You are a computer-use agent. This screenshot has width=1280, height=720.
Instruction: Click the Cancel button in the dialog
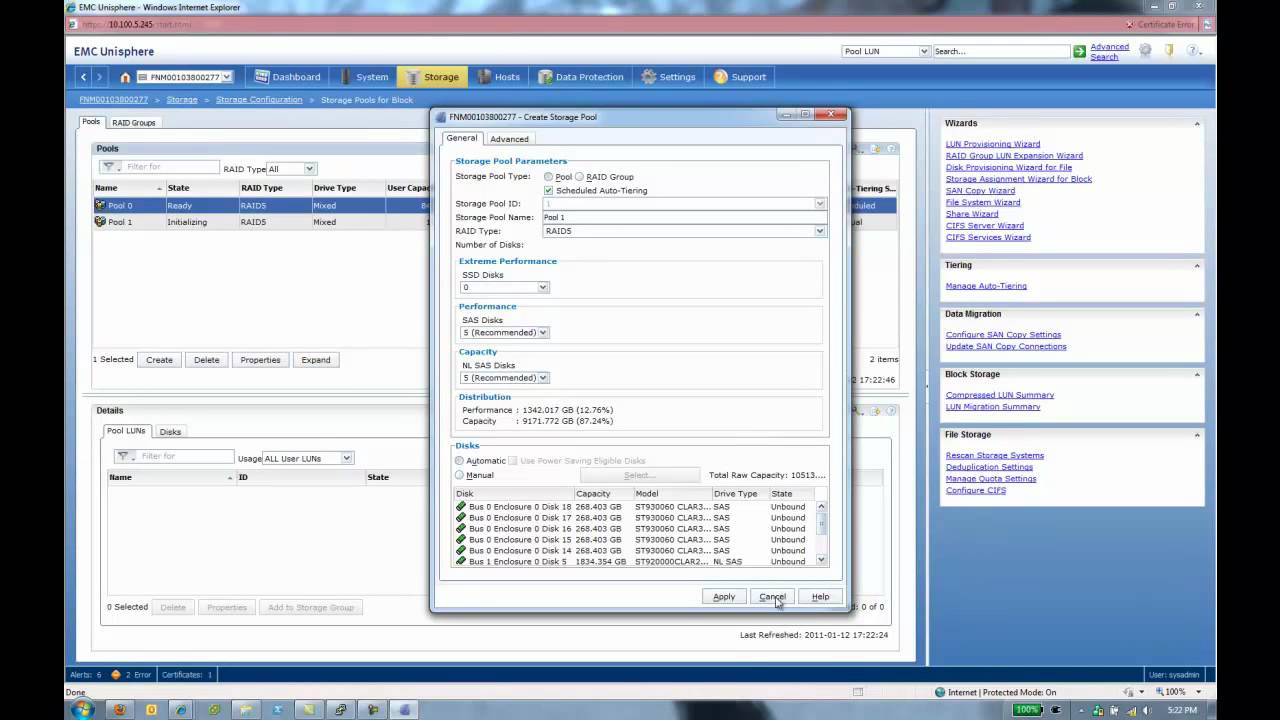(772, 597)
